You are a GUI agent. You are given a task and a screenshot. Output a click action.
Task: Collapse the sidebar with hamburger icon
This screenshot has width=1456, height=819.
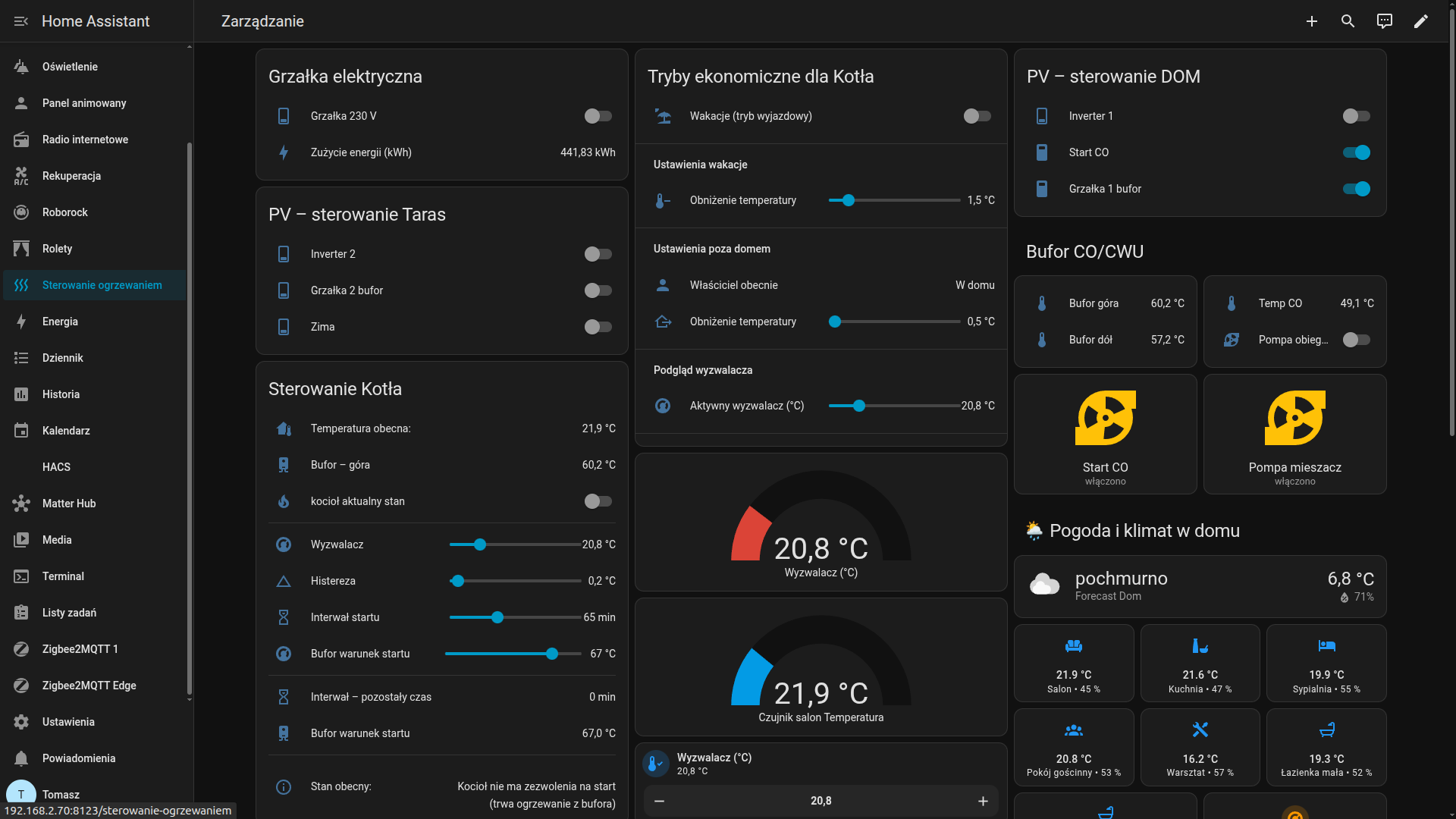pos(21,21)
